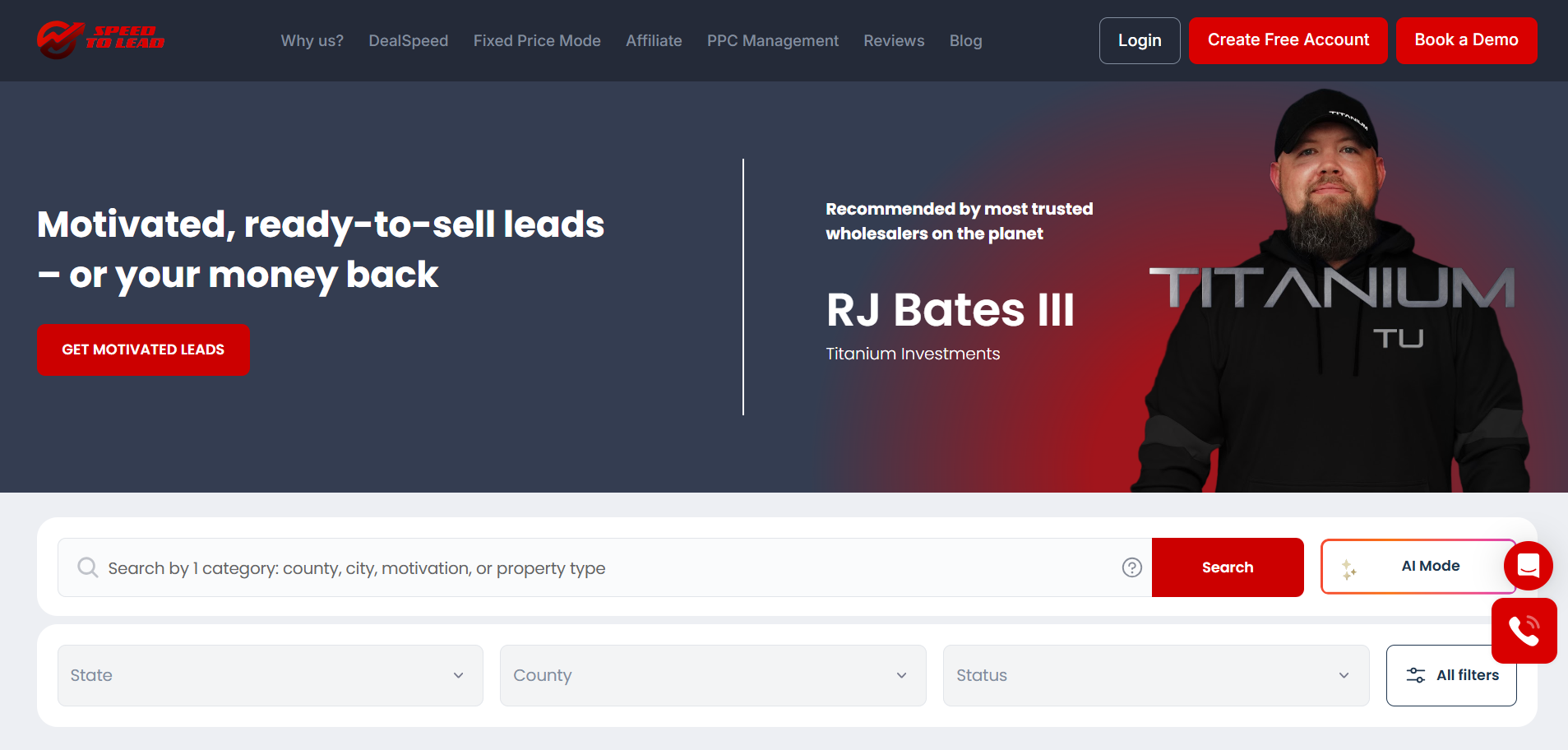Open the chat widget bubble icon
The image size is (1568, 750).
pyautogui.click(x=1528, y=566)
